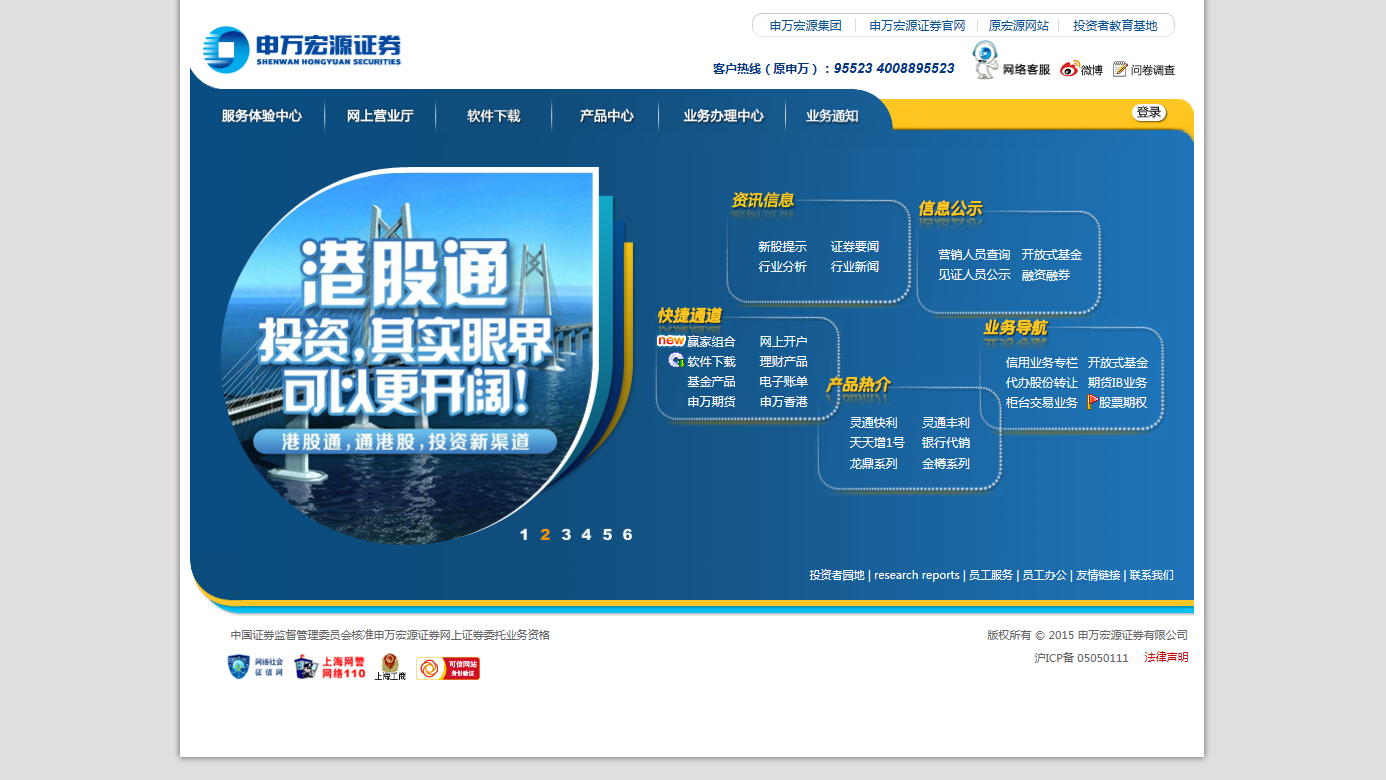Click the 网络社会征信网 shield badge
The image size is (1386, 780).
256,667
